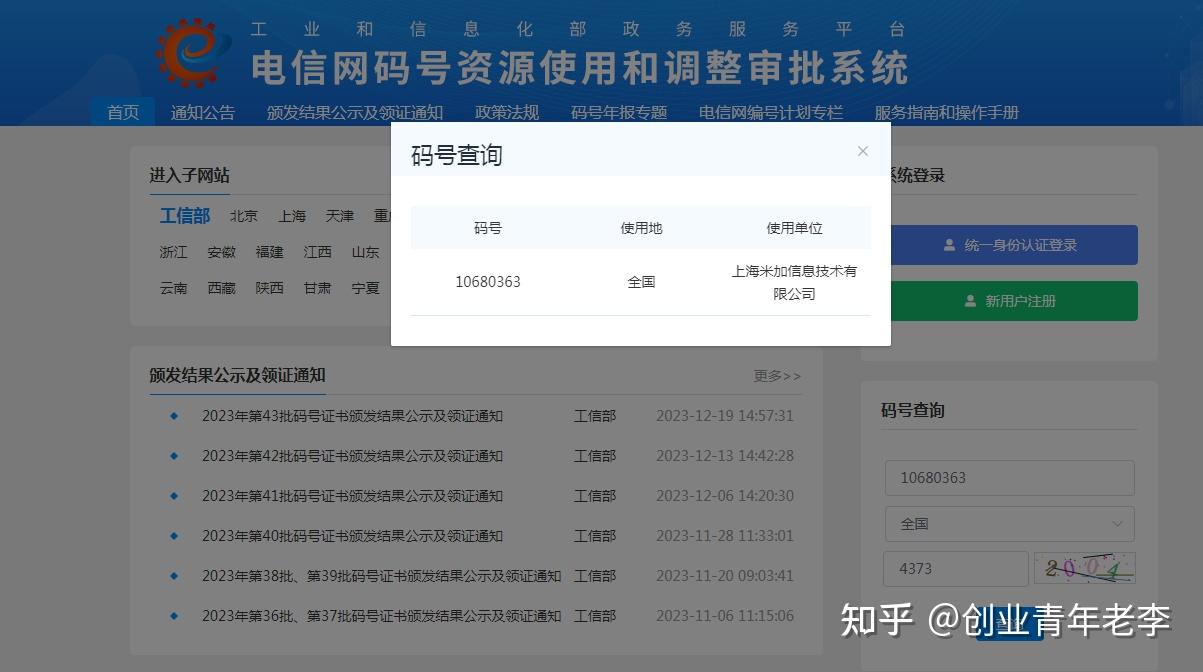
Task: Click the 码号 input field containing 10680363
Action: (1010, 478)
